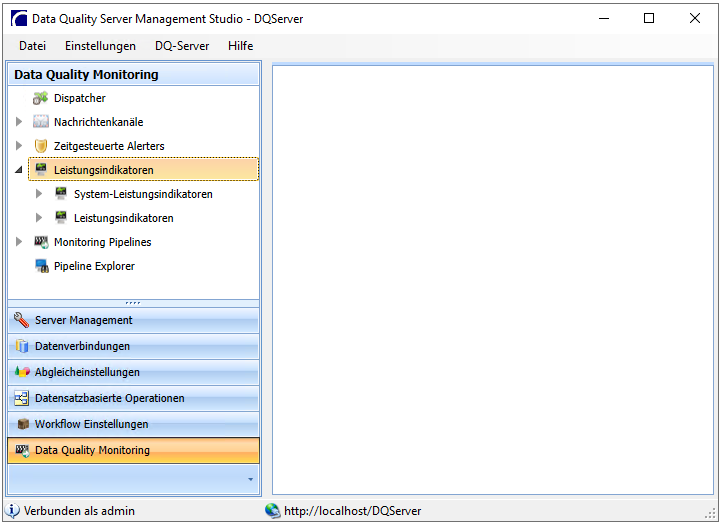Click the child Leistungsindikatoren monitor icon
Viewport: 720px width, 525px height.
61,217
